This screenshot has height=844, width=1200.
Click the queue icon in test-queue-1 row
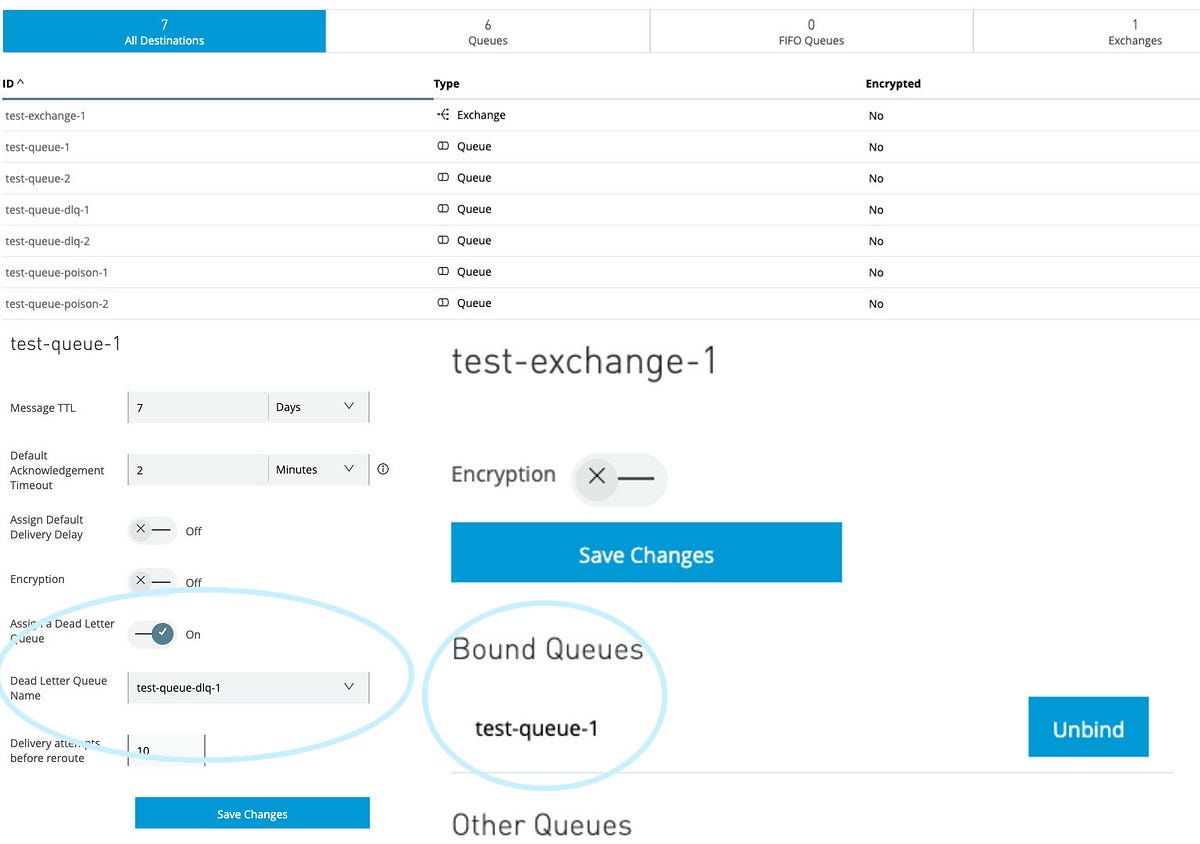click(443, 147)
